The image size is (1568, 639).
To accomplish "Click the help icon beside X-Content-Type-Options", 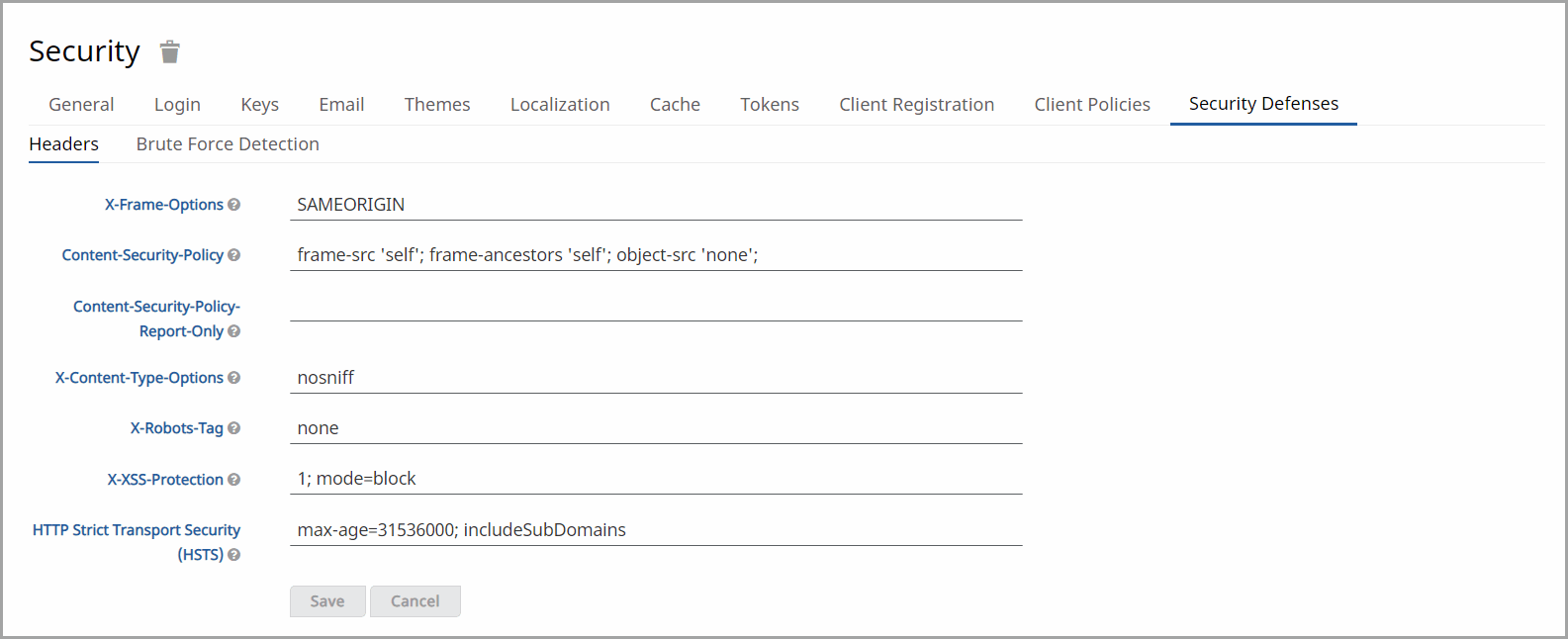I will (x=234, y=378).
